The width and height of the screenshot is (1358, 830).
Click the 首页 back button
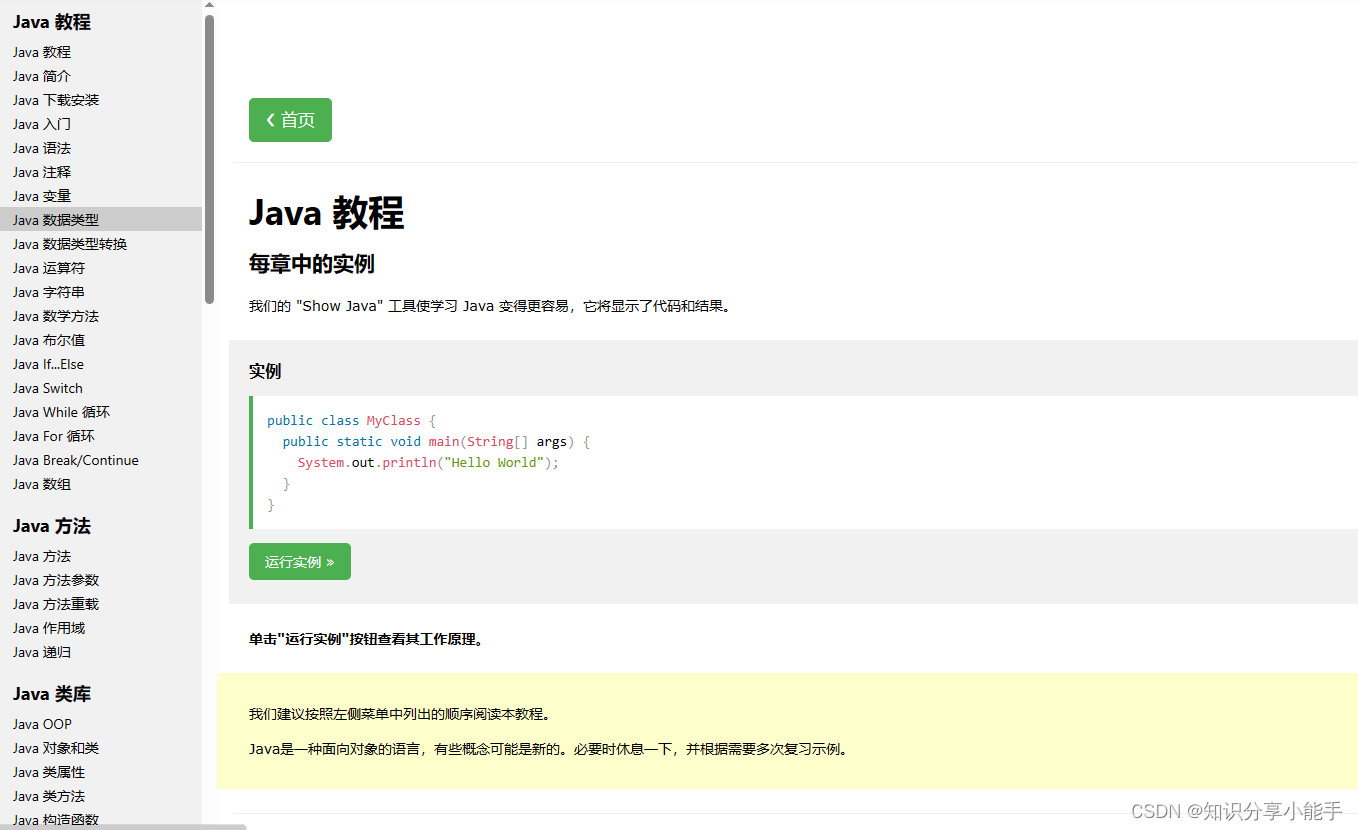coord(289,119)
